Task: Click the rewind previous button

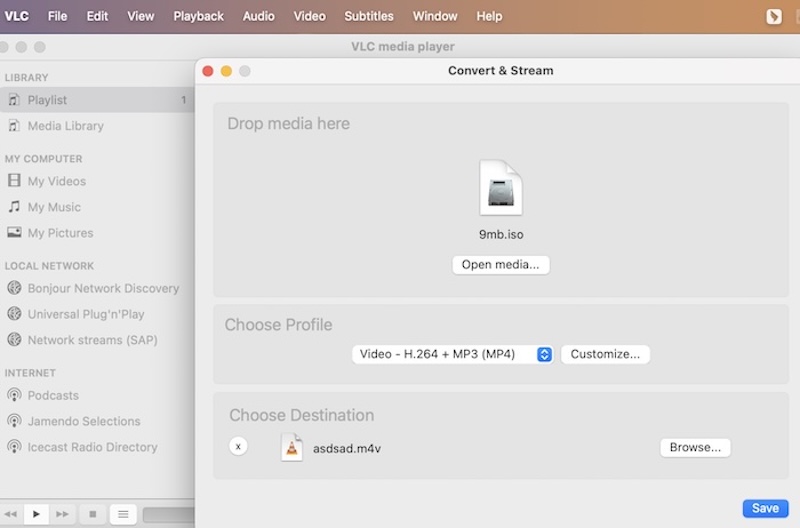Action: coord(10,514)
